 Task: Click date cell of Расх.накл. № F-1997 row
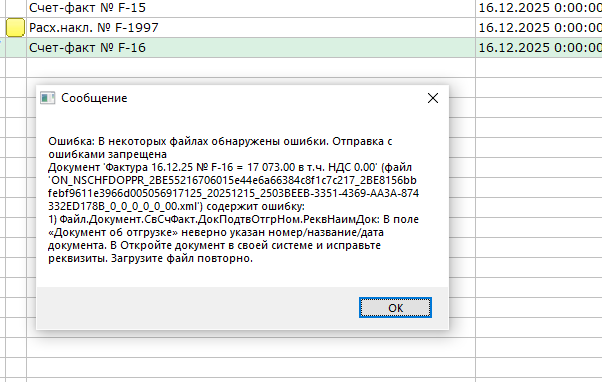tap(539, 28)
